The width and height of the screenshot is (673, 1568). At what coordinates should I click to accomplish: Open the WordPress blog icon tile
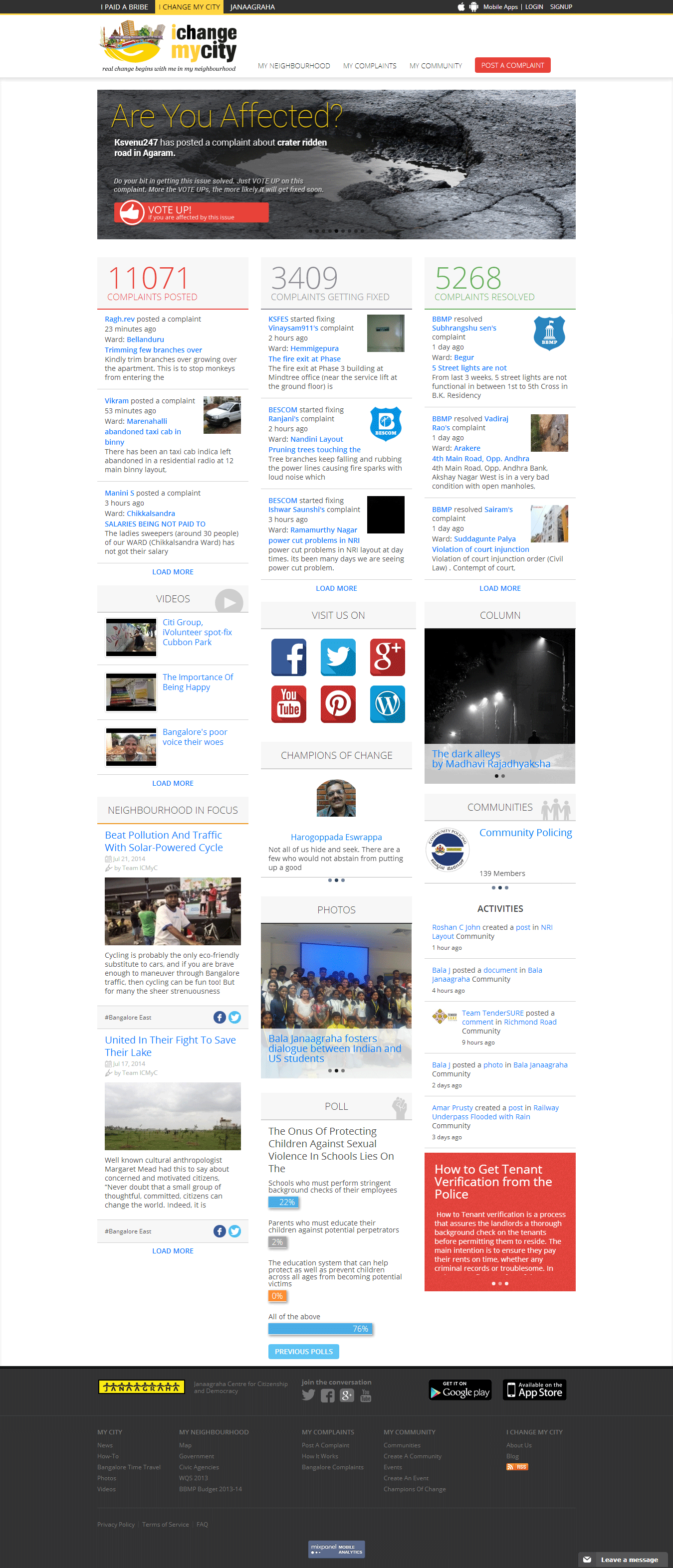pyautogui.click(x=387, y=703)
